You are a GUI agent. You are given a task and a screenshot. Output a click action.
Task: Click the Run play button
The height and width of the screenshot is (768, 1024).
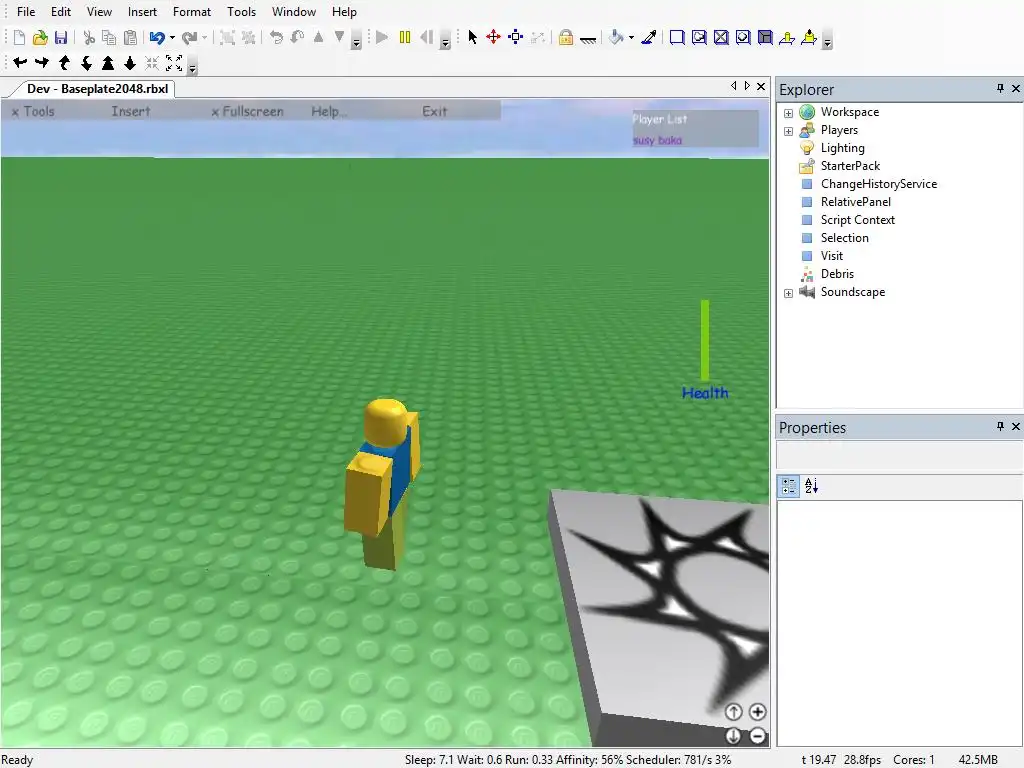pyautogui.click(x=382, y=37)
